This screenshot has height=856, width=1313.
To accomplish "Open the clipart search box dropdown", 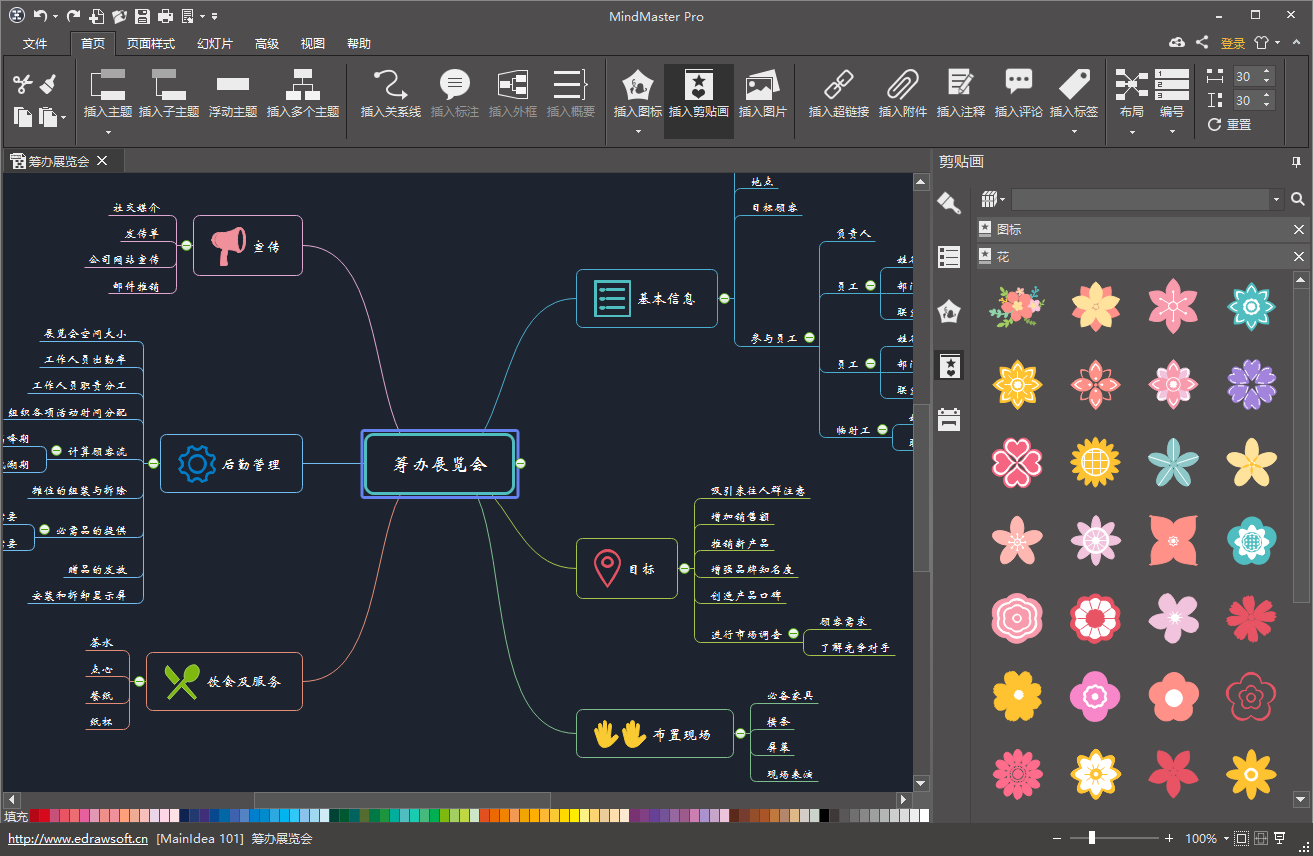I will point(1276,200).
